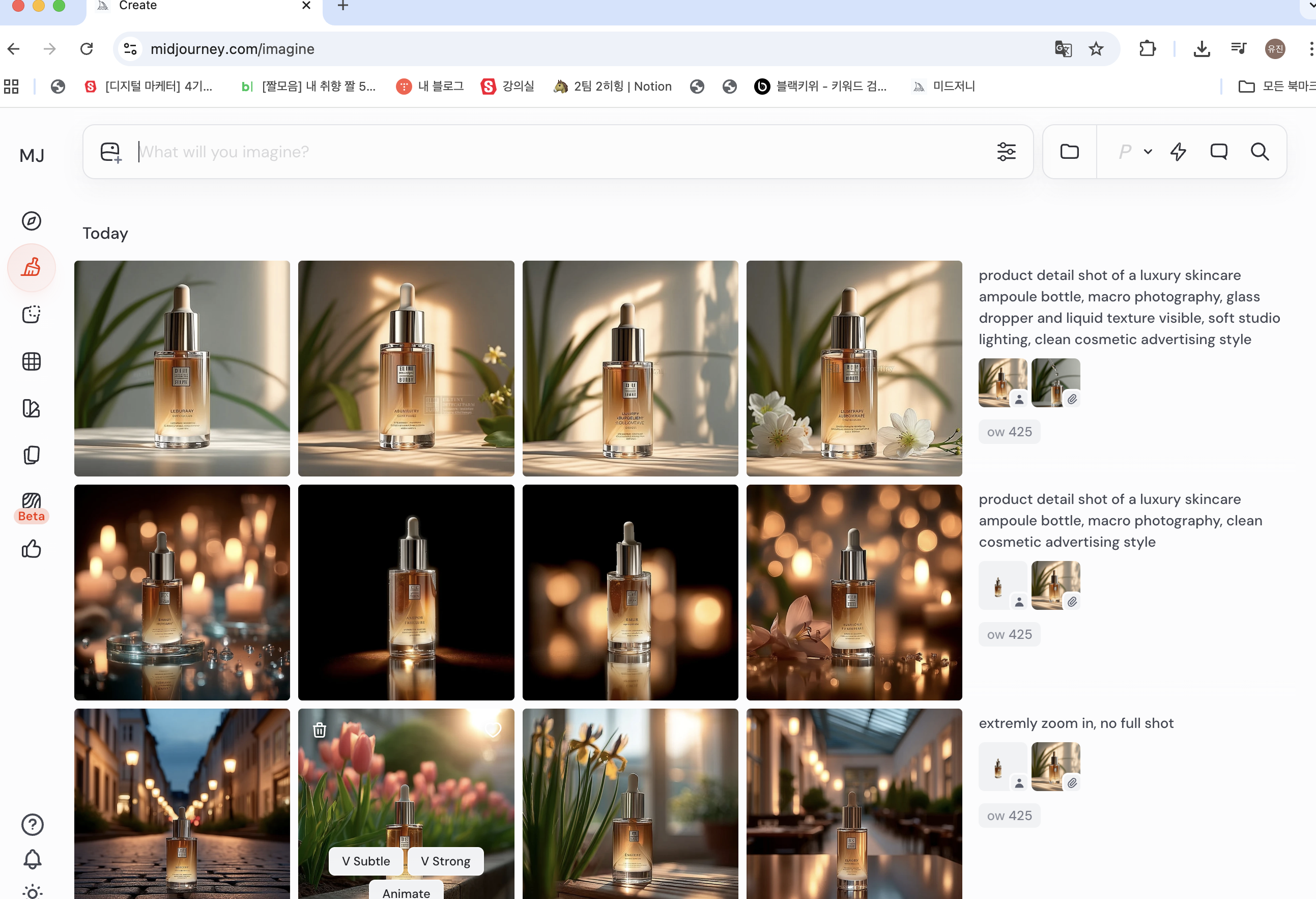Click the ow 425 parameter tag, first prompt
This screenshot has height=899, width=1316.
coord(1009,432)
